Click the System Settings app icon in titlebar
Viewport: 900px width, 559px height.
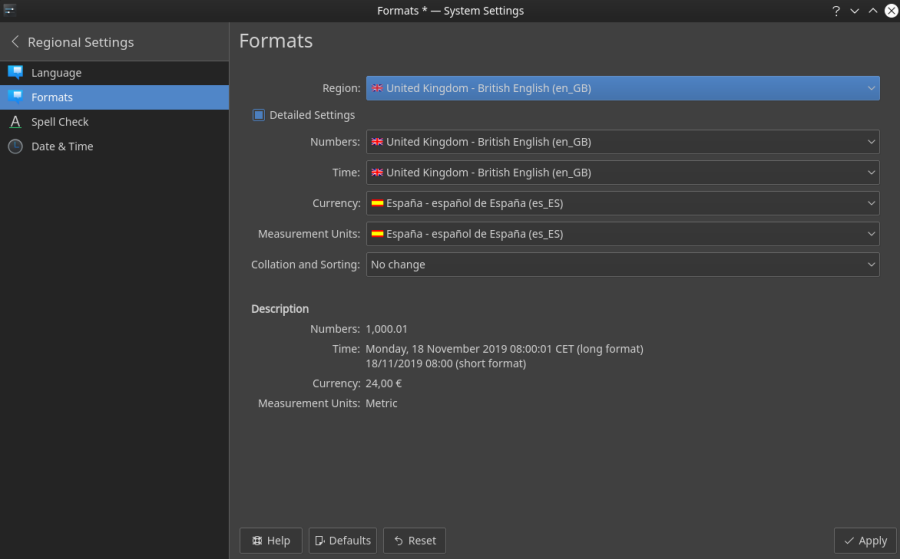point(9,10)
